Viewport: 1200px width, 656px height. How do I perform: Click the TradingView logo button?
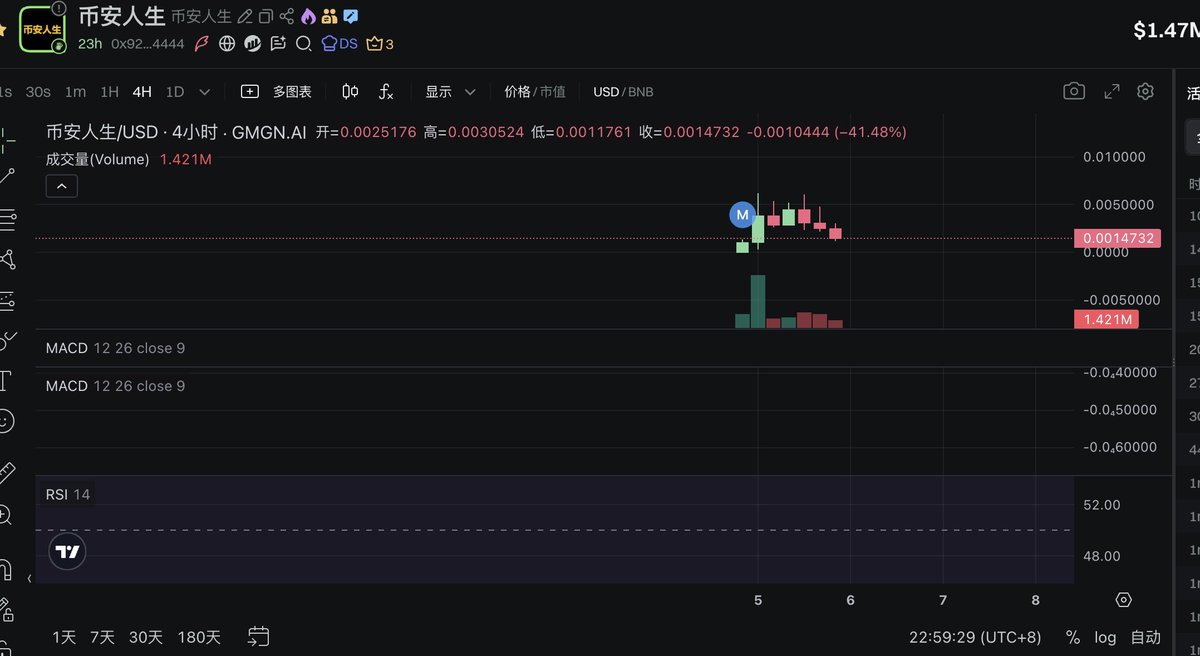coord(67,551)
